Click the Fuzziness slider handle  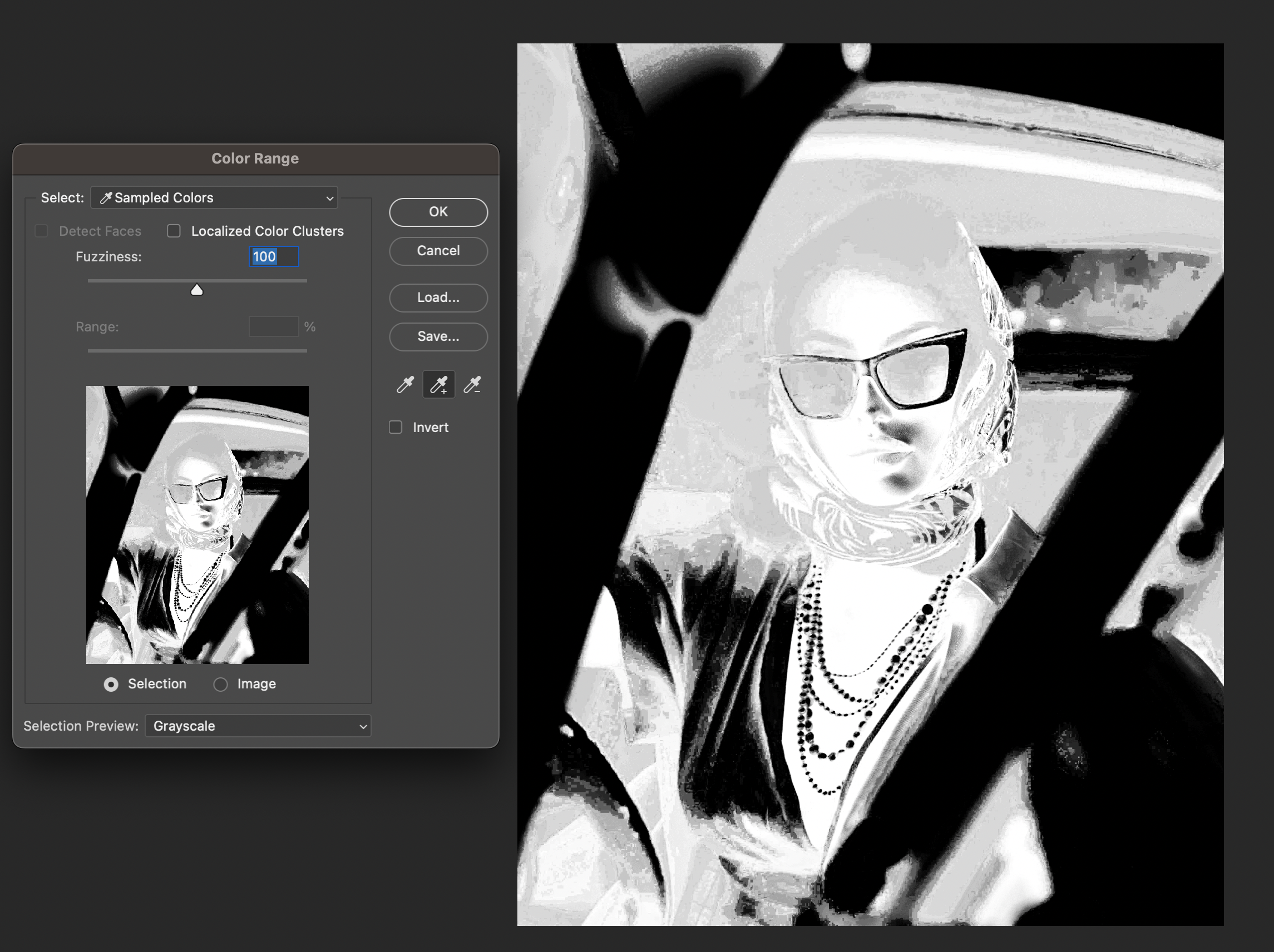click(197, 290)
